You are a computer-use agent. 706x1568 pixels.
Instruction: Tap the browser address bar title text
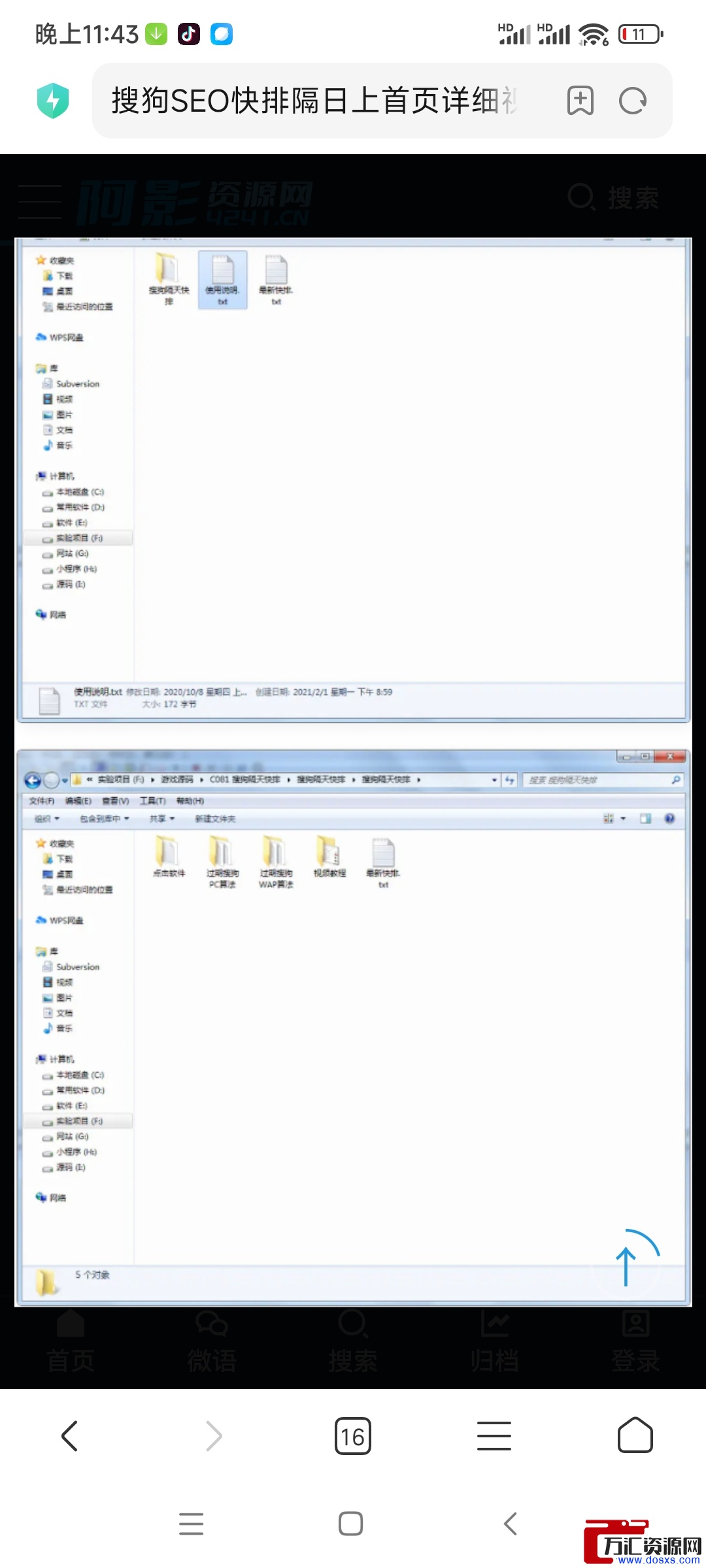coord(315,101)
